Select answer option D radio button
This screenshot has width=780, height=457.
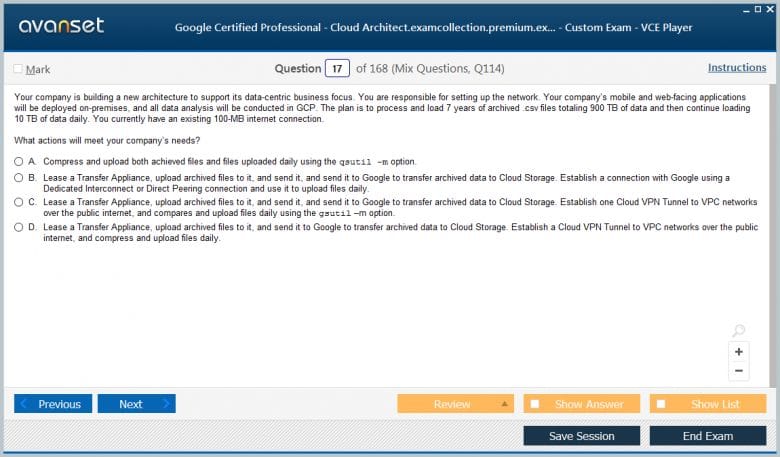[18, 227]
